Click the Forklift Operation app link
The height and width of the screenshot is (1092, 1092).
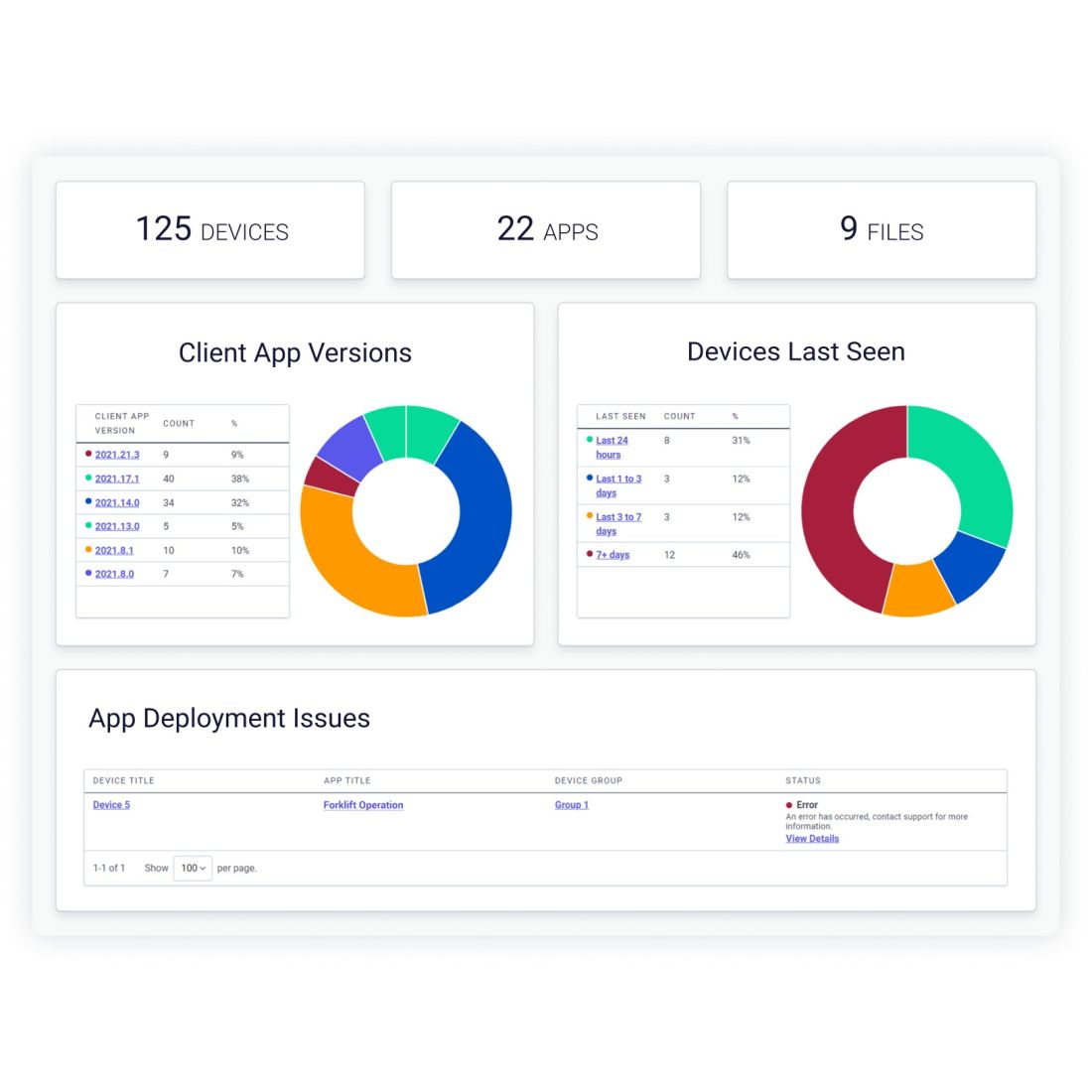tap(363, 805)
